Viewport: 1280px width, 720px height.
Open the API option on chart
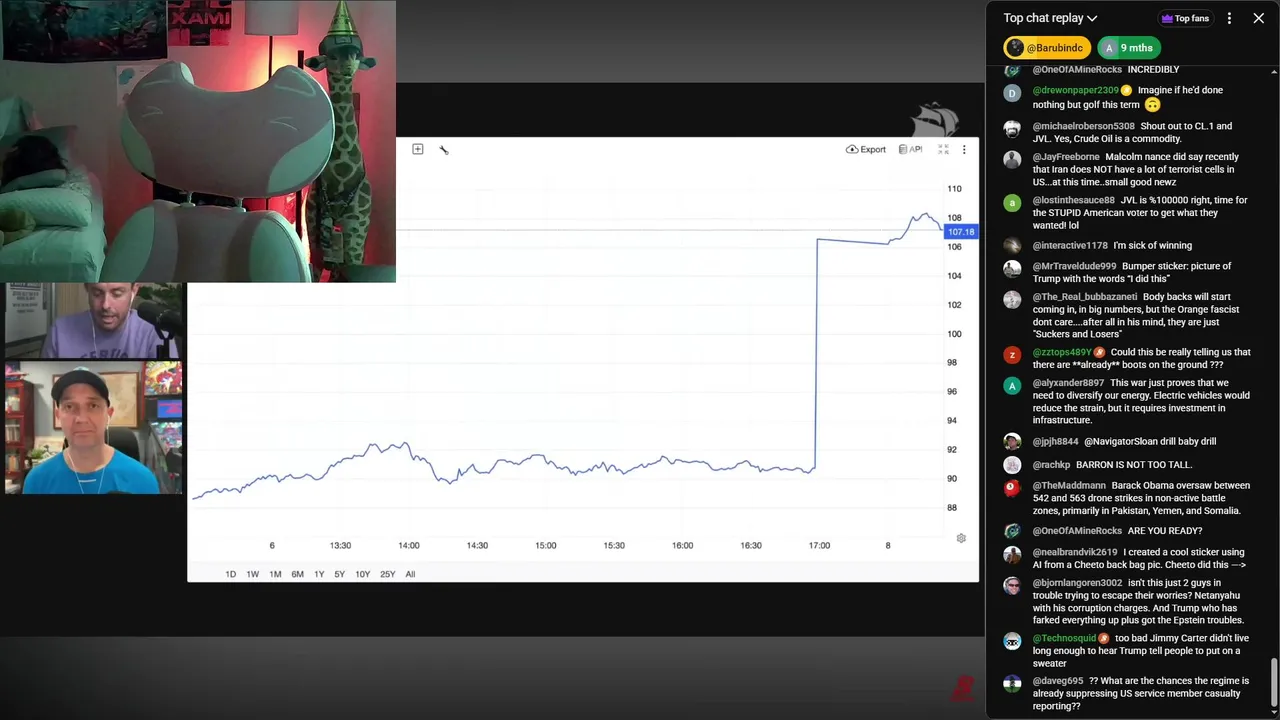tap(910, 149)
